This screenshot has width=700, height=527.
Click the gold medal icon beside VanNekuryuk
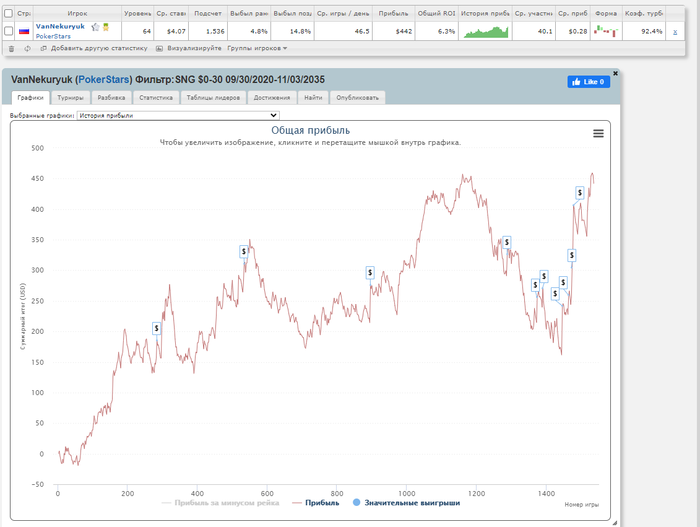point(106,27)
